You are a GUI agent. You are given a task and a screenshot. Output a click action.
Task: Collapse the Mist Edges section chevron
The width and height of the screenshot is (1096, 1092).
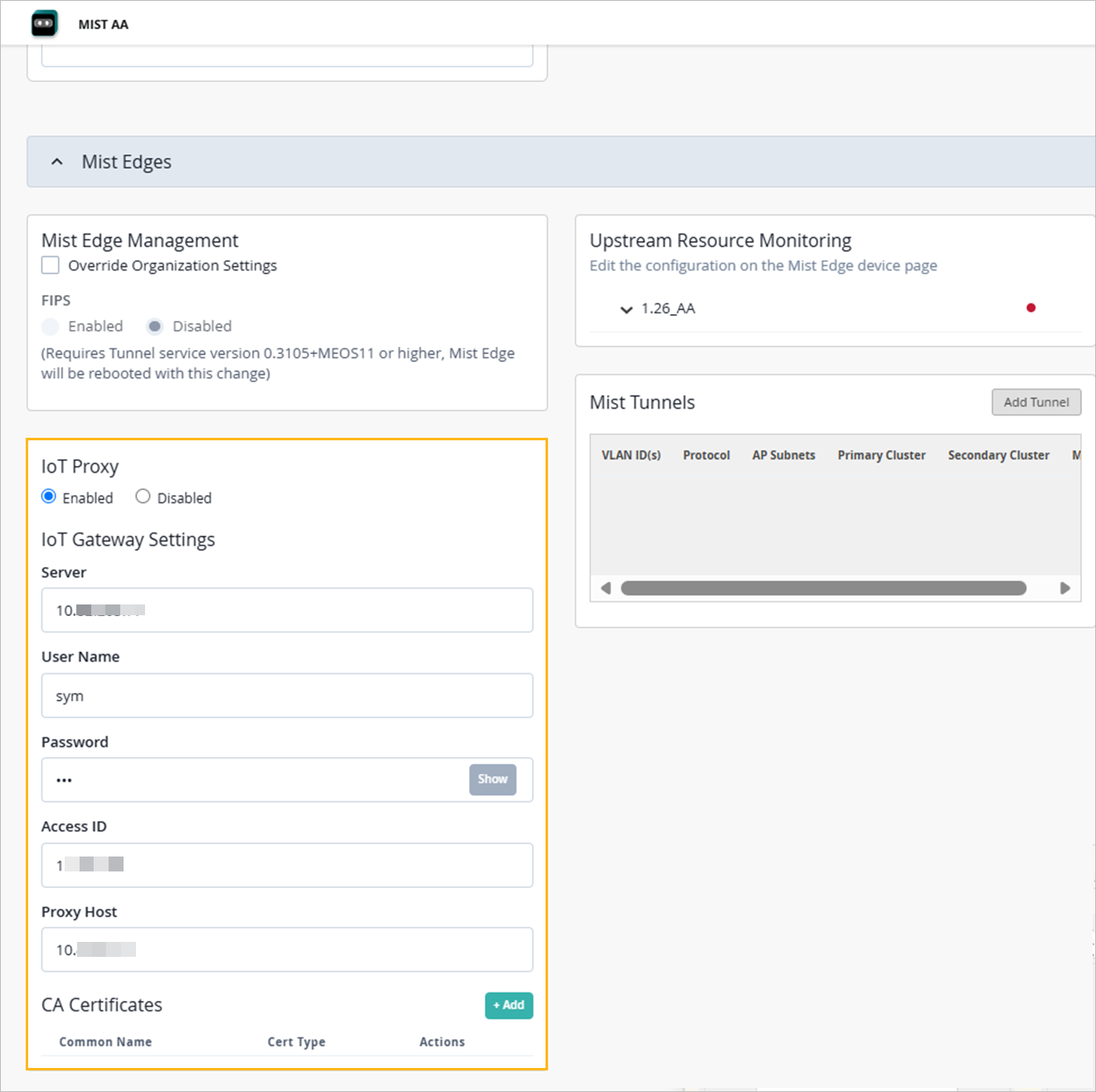(x=56, y=162)
